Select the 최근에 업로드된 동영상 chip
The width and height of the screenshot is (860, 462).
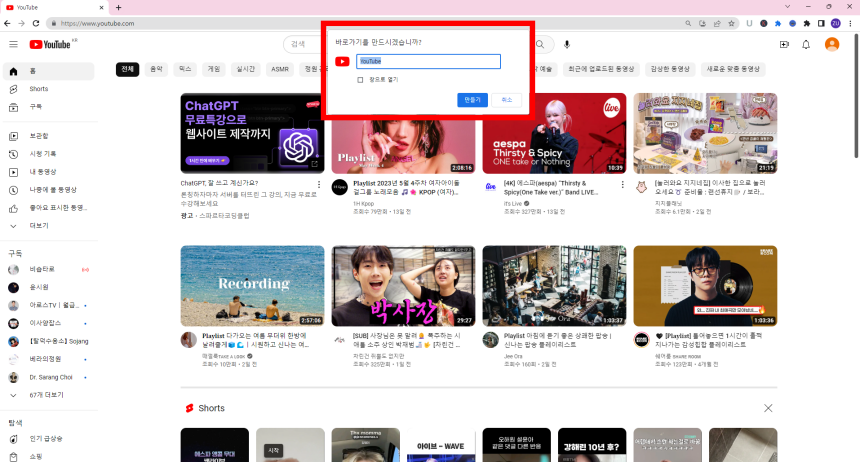click(x=601, y=69)
